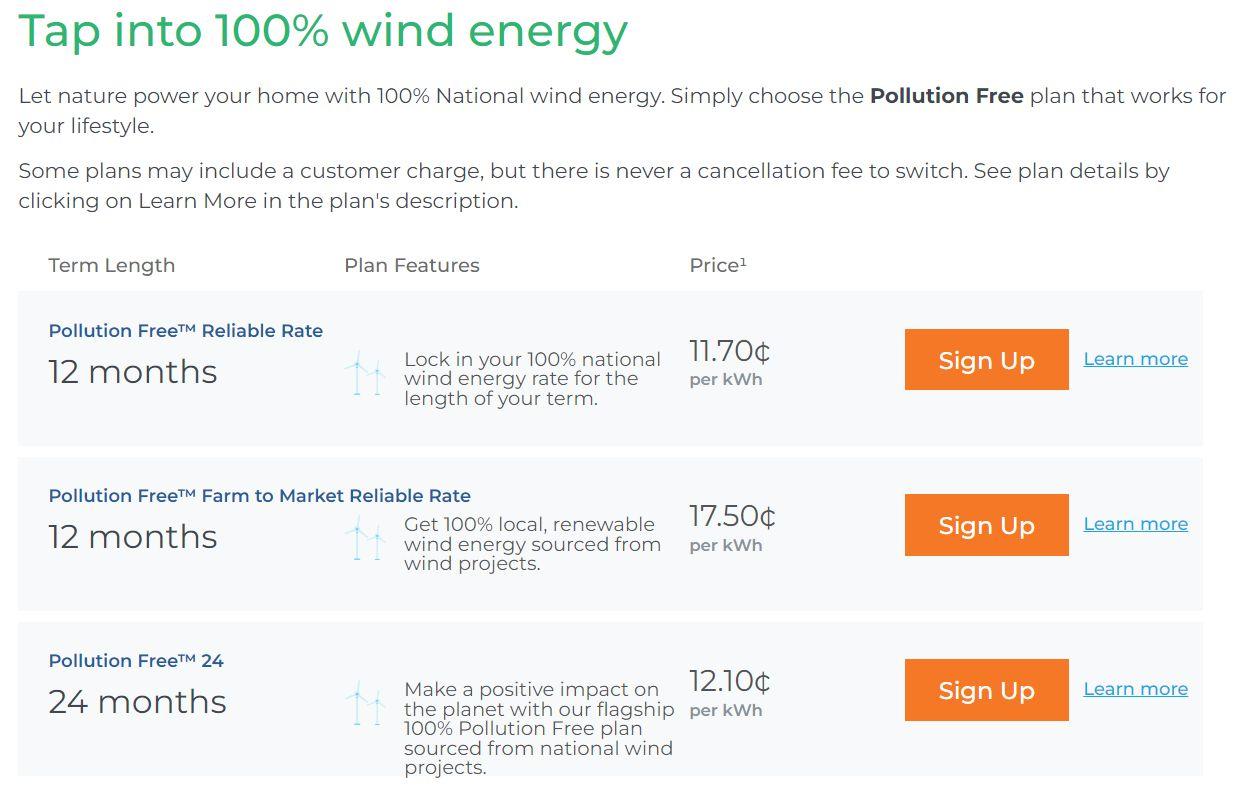Viewport: 1254px width, 790px height.
Task: Open Learn more for Pollution Free Reliable Rate
Action: 1135,359
